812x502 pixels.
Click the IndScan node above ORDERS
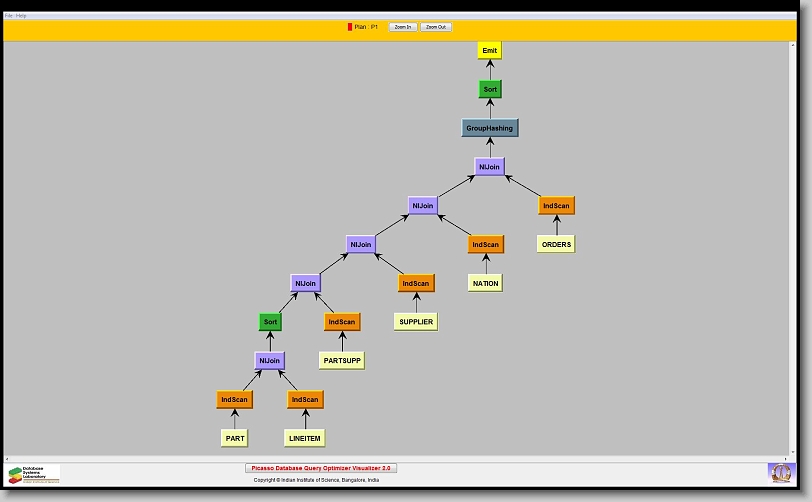coord(556,206)
